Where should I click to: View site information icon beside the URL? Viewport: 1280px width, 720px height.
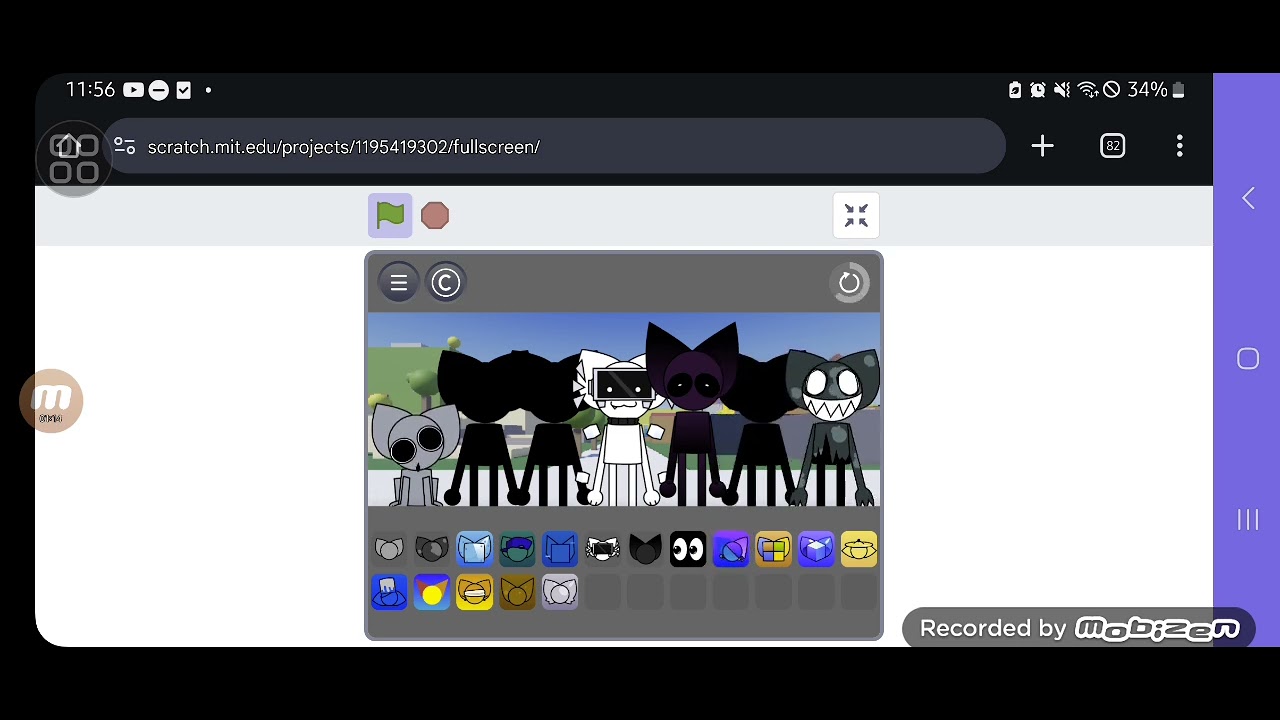coord(125,146)
